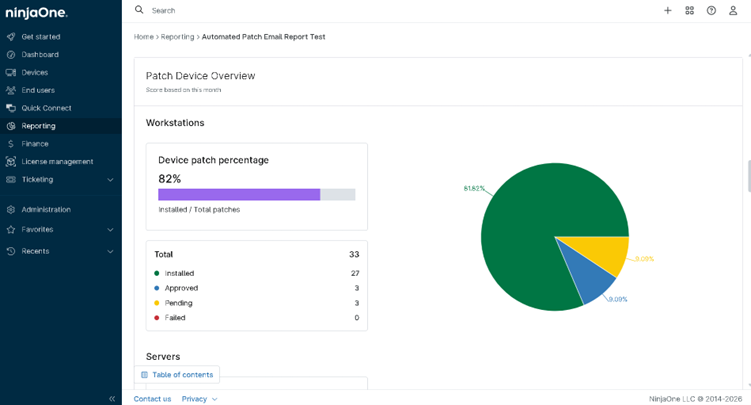Click the Contact us link
Image resolution: width=751 pixels, height=405 pixels.
(152, 399)
